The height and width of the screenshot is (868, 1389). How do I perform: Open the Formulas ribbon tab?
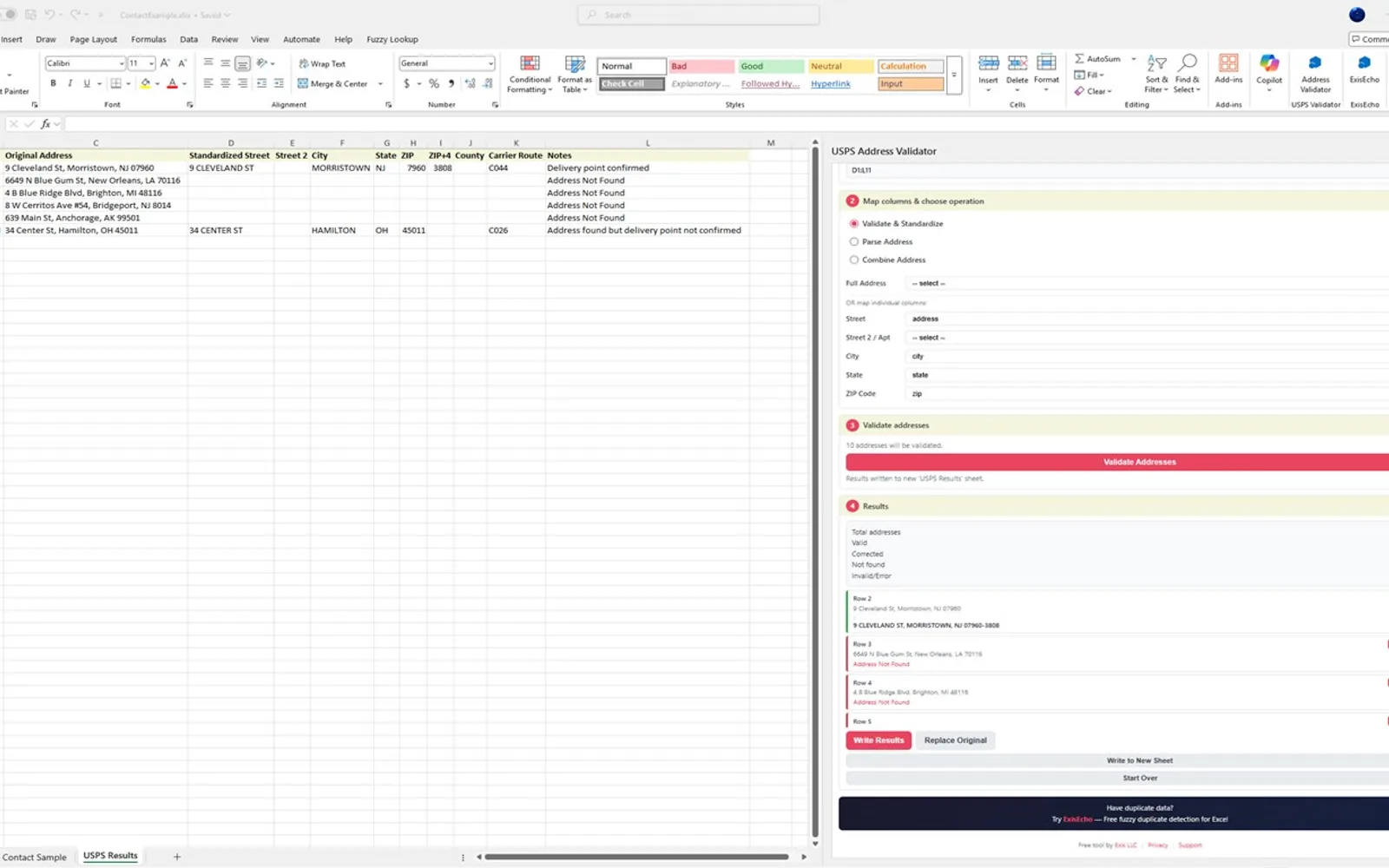pyautogui.click(x=148, y=39)
